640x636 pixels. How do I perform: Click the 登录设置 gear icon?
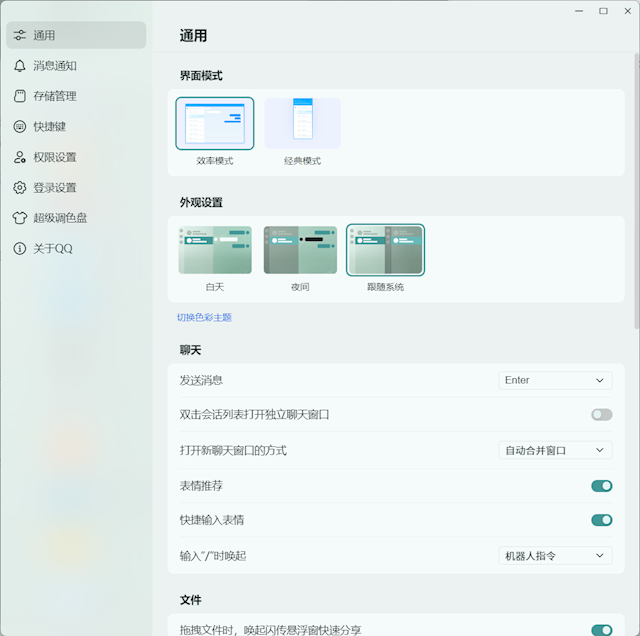[20, 188]
